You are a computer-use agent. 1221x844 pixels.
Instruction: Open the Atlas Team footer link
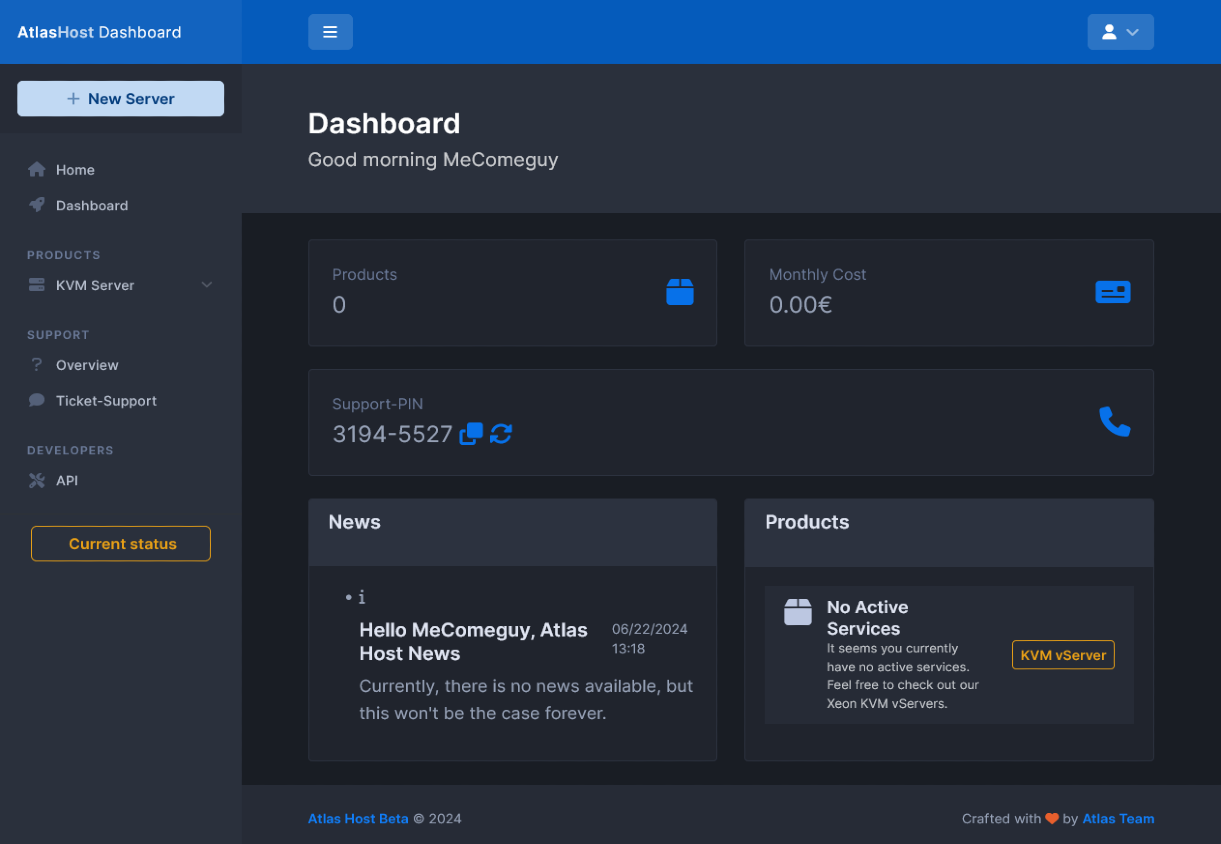(x=1118, y=818)
